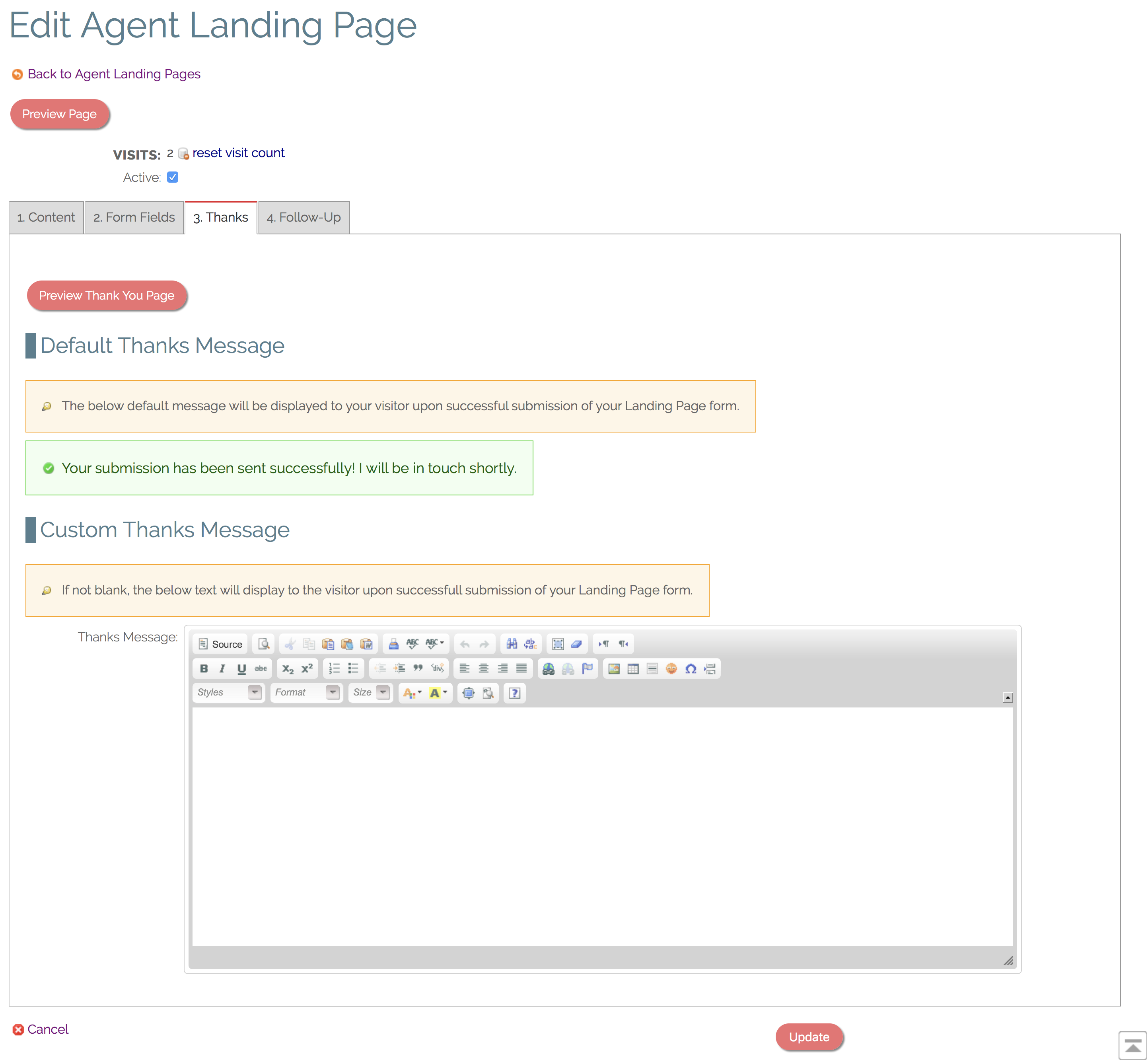Toggle underline formatting
The image size is (1148, 1060).
pos(241,668)
